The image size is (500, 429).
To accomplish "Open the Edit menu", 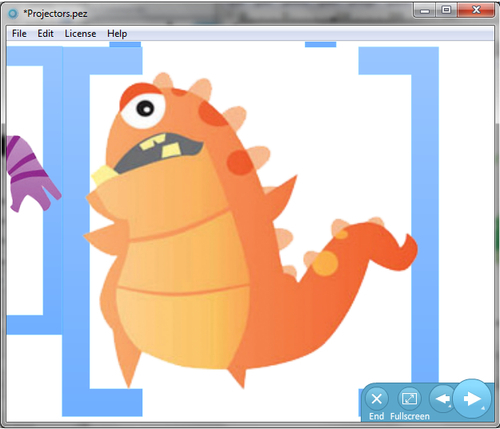I will (x=45, y=34).
